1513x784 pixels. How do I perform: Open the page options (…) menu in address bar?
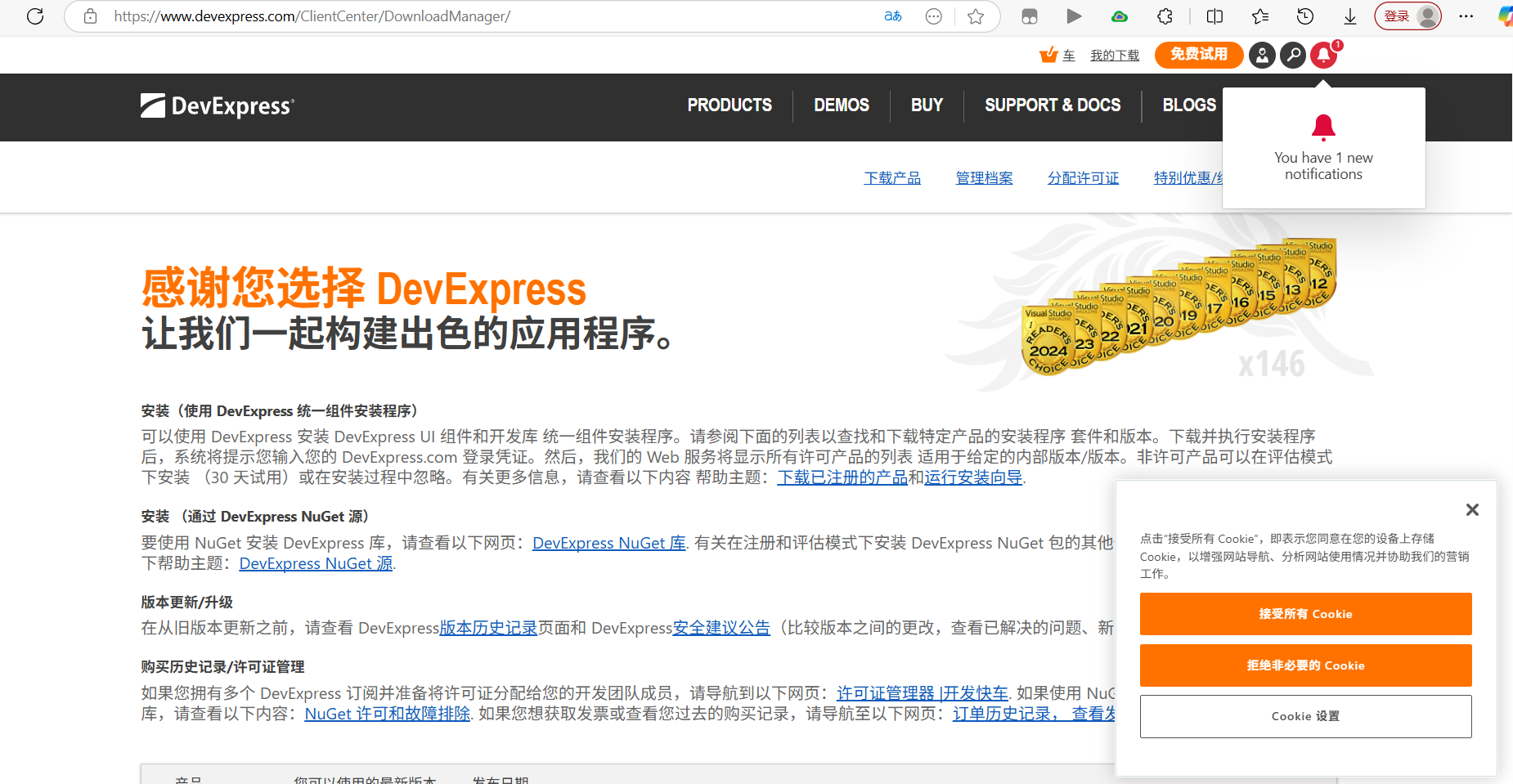tap(933, 16)
